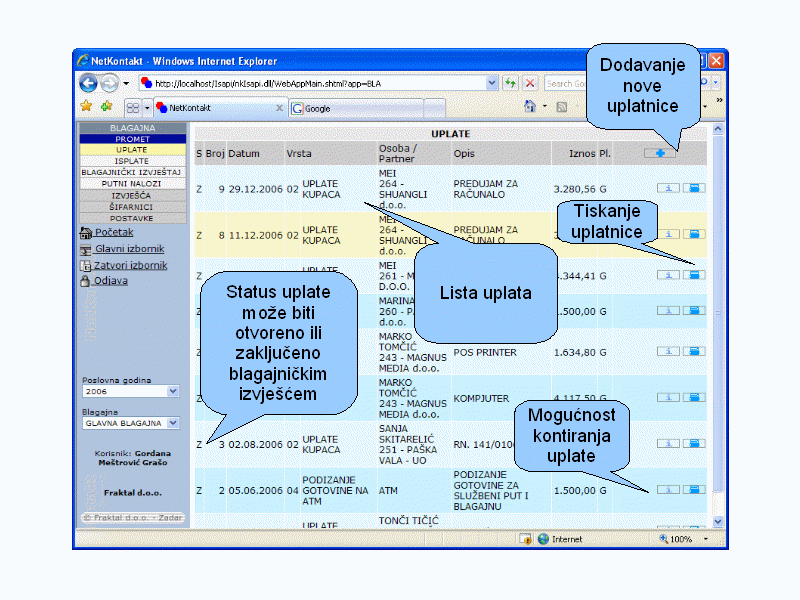Expand the tab list dropdown arrow
Image resolution: width=800 pixels, height=600 pixels.
point(147,108)
